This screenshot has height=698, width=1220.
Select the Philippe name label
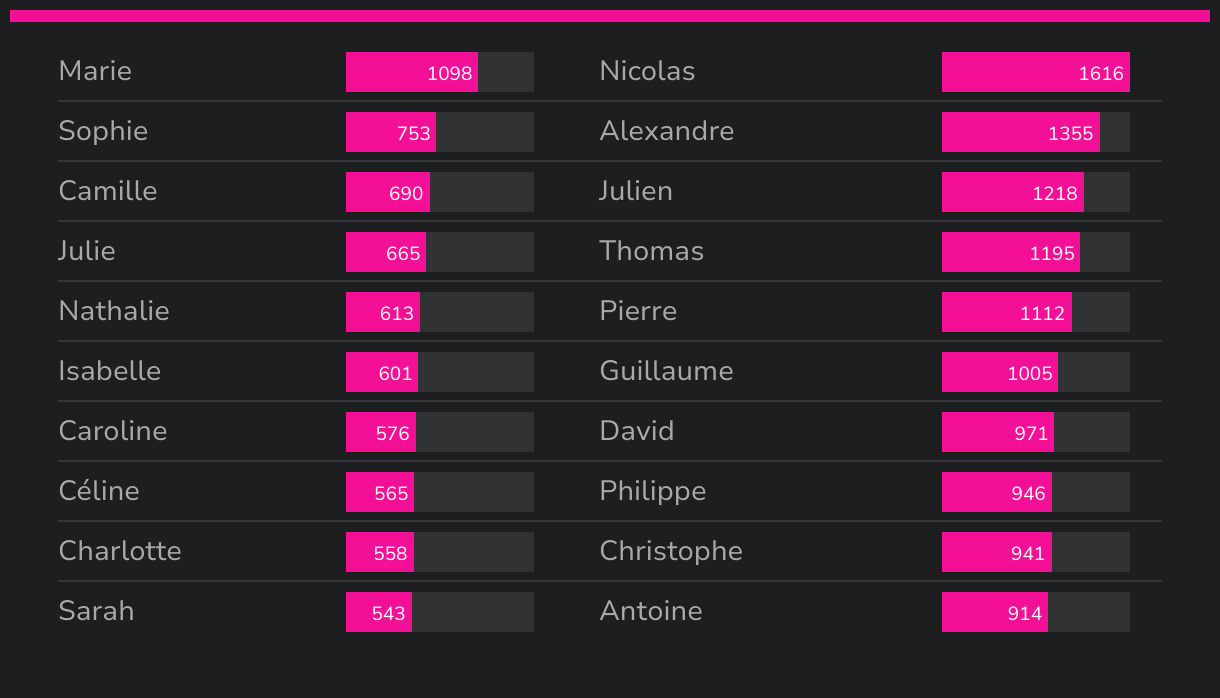tap(653, 491)
